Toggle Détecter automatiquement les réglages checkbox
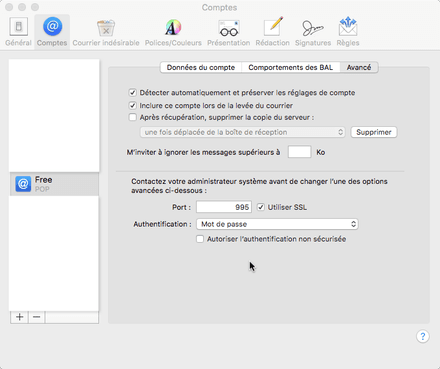The height and width of the screenshot is (369, 440). click(133, 93)
